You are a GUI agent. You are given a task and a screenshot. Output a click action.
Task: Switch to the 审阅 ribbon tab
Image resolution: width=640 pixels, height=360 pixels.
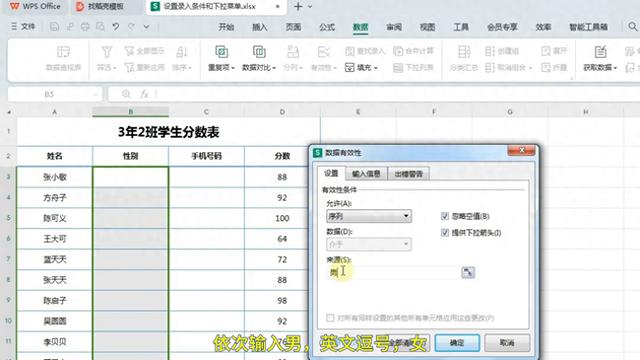(x=394, y=27)
